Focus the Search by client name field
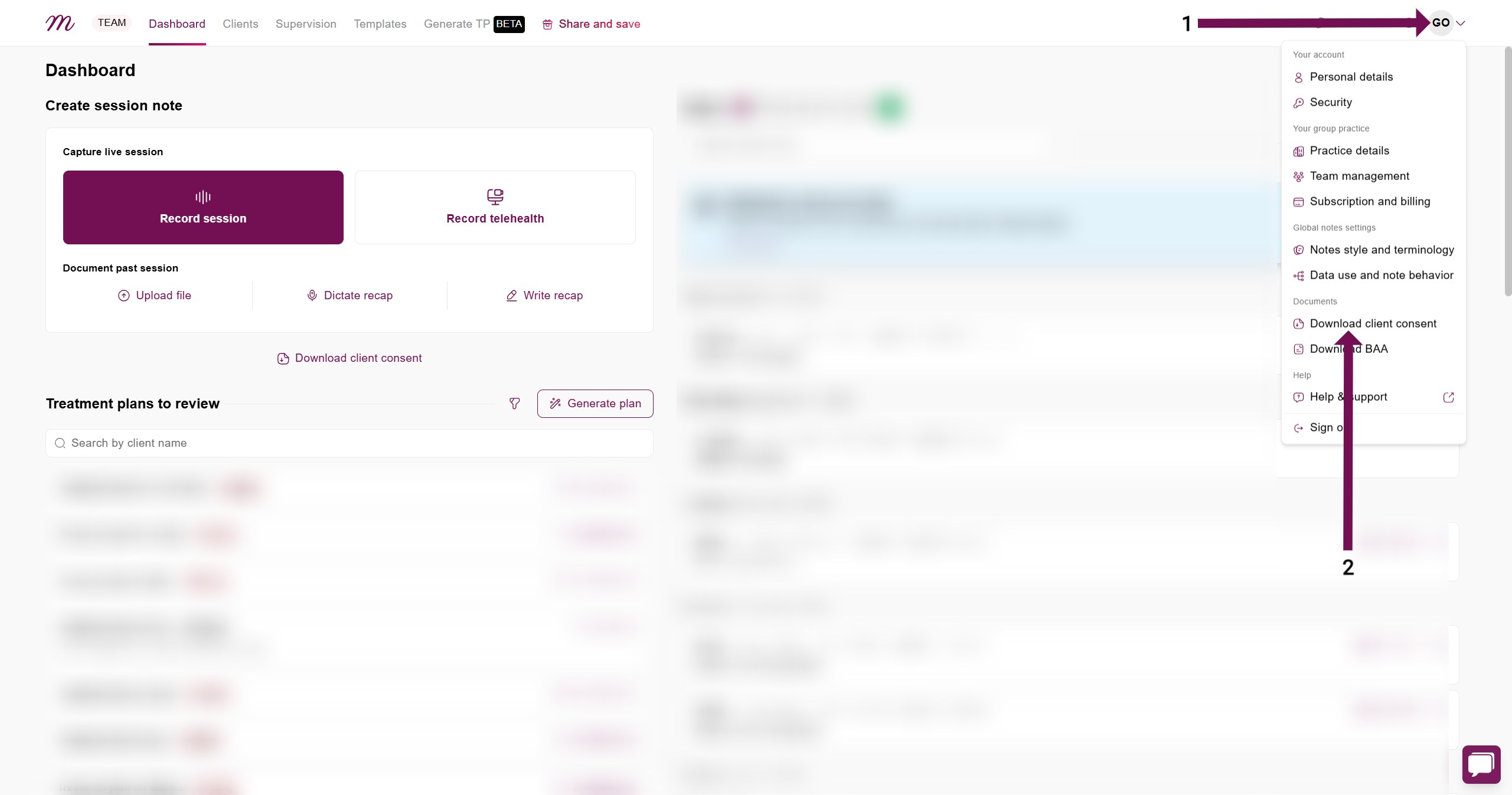The height and width of the screenshot is (795, 1512). pyautogui.click(x=350, y=443)
